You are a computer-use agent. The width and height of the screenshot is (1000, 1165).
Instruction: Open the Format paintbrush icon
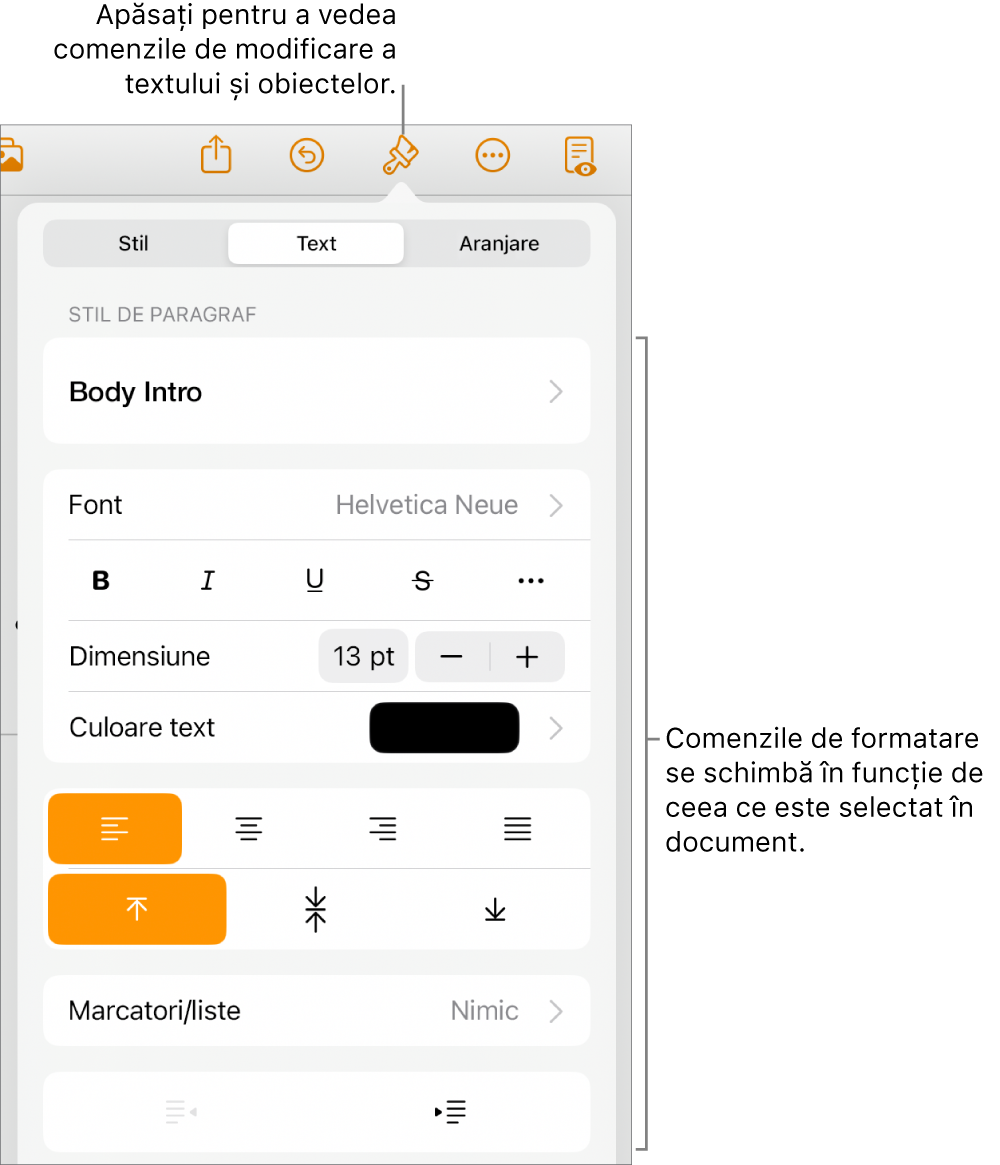[x=400, y=155]
